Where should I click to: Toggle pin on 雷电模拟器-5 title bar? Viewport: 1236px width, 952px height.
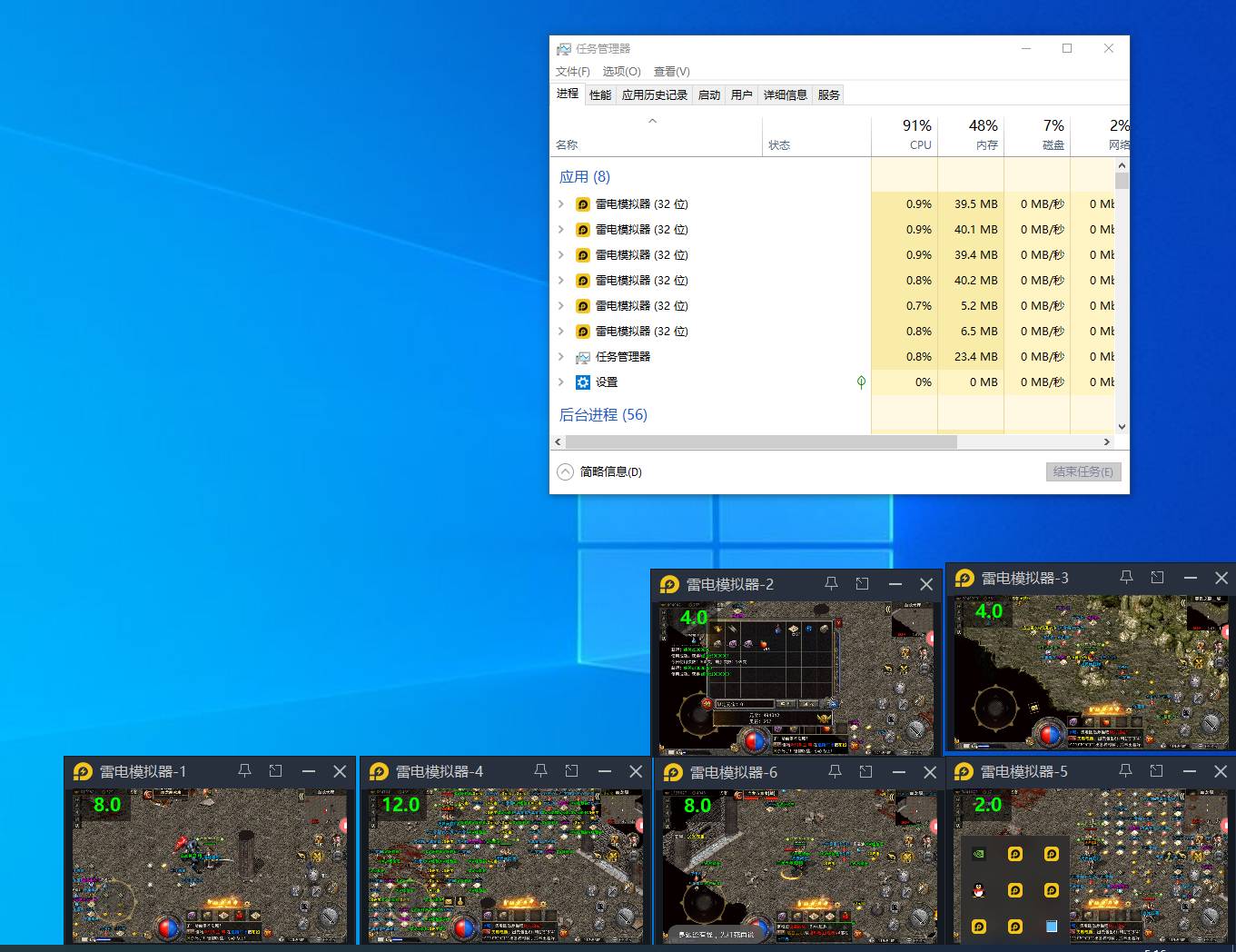point(1125,771)
